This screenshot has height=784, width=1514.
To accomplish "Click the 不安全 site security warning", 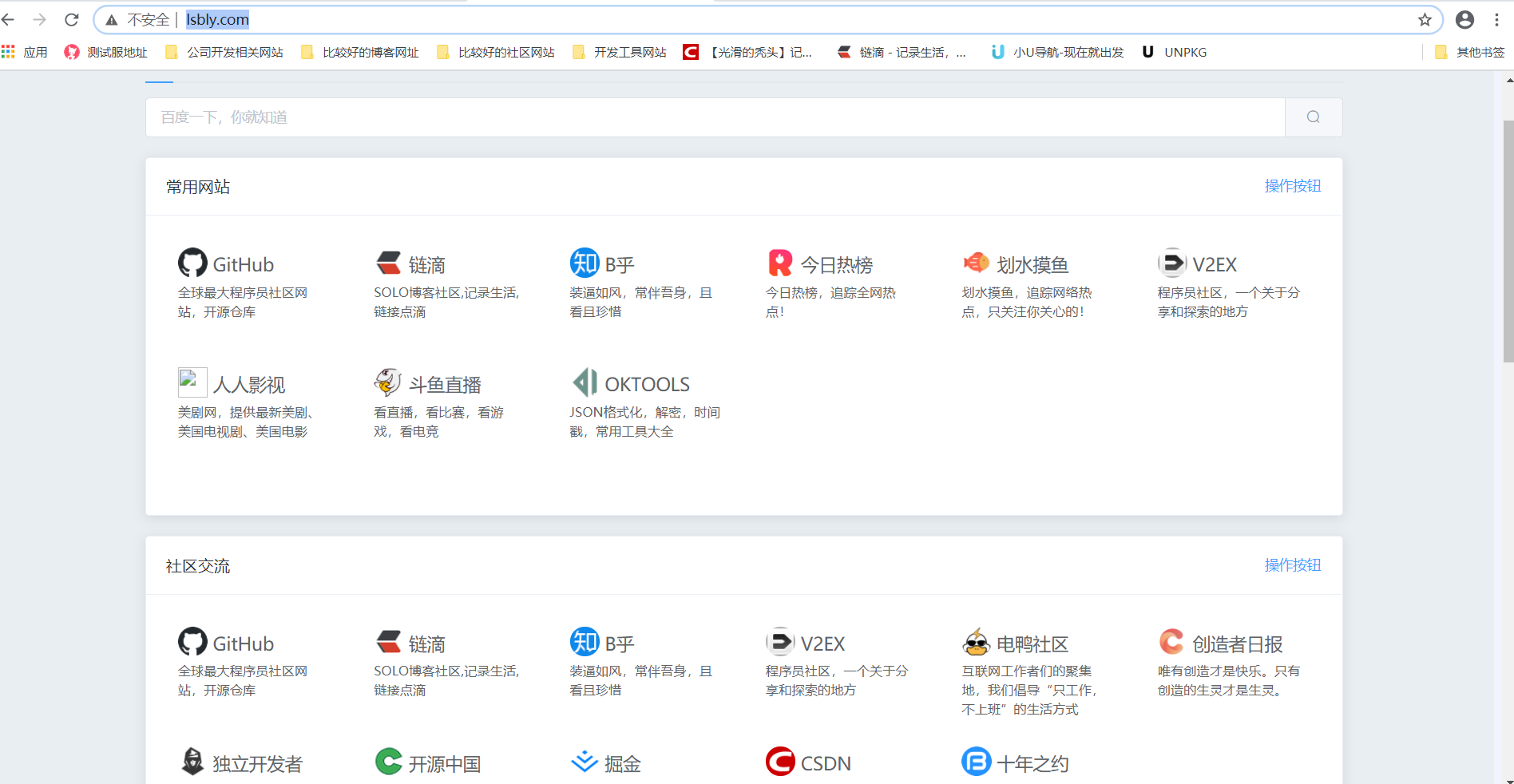I will tap(137, 20).
